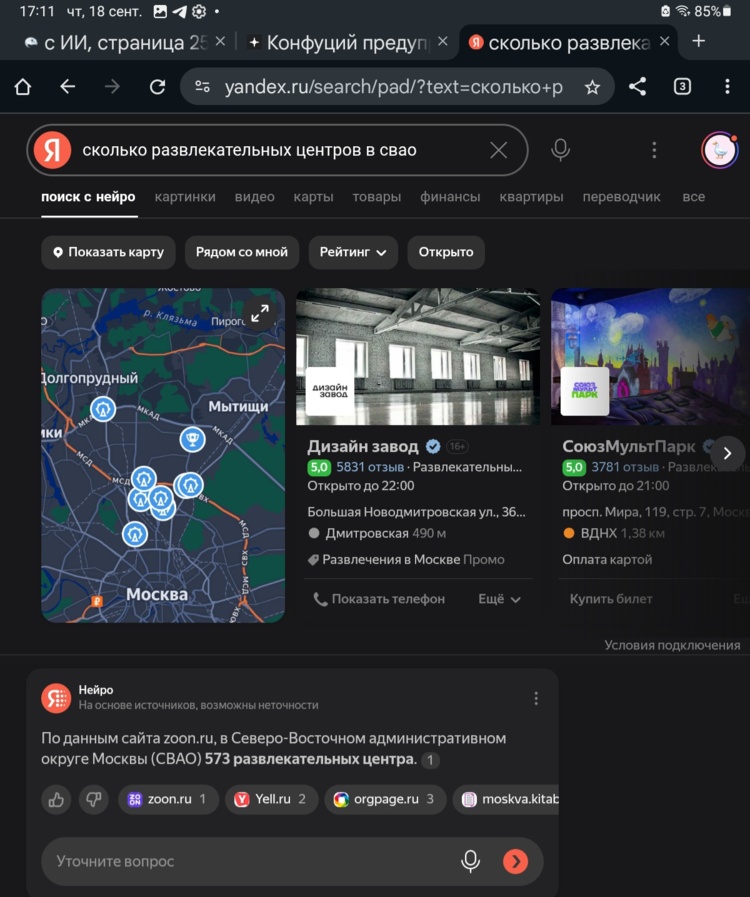Image resolution: width=750 pixels, height=897 pixels.
Task: Click the Yandex Я logo in the search box
Action: 52,150
